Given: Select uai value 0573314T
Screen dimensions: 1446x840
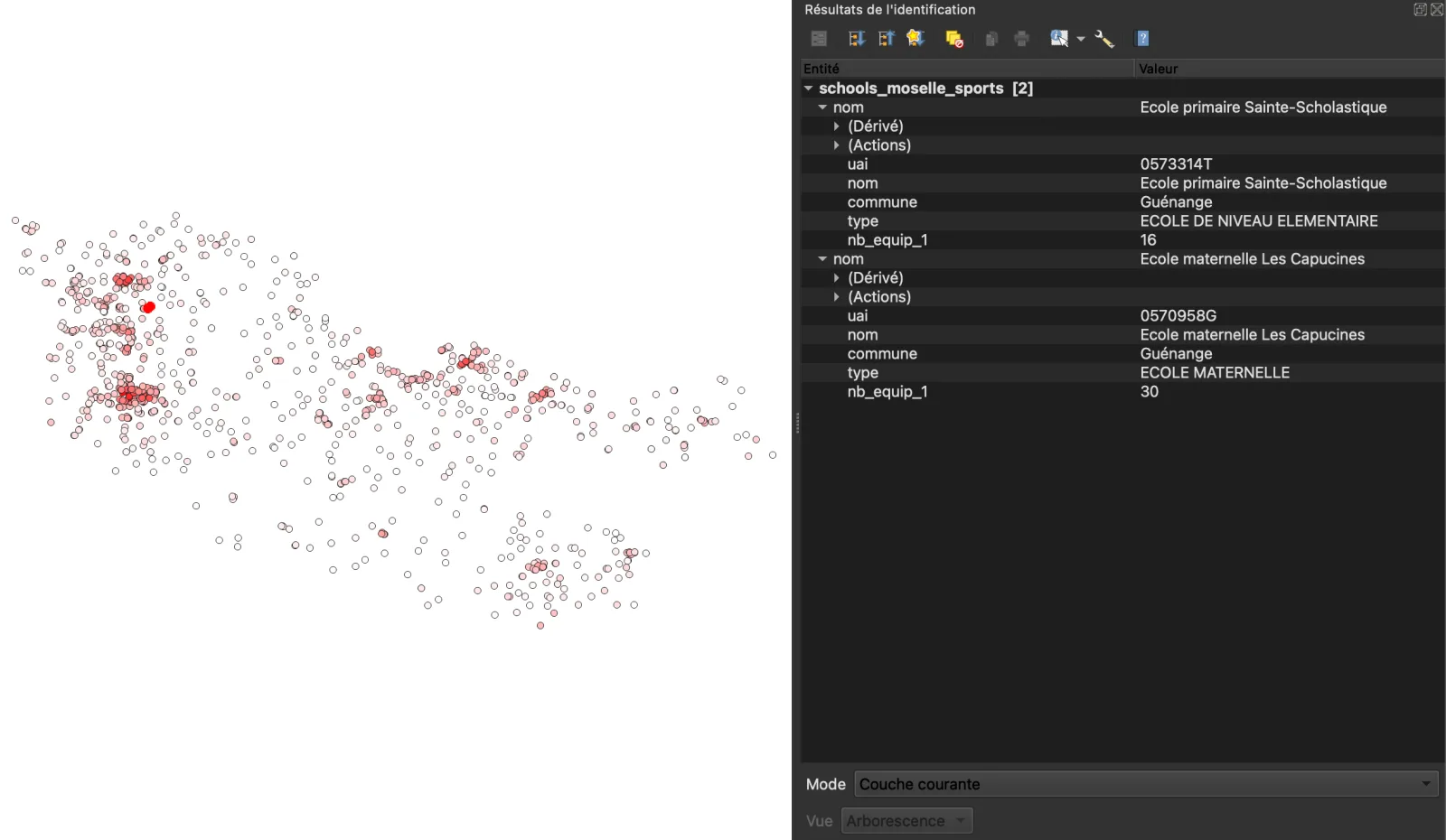Looking at the screenshot, I should click(x=1176, y=164).
